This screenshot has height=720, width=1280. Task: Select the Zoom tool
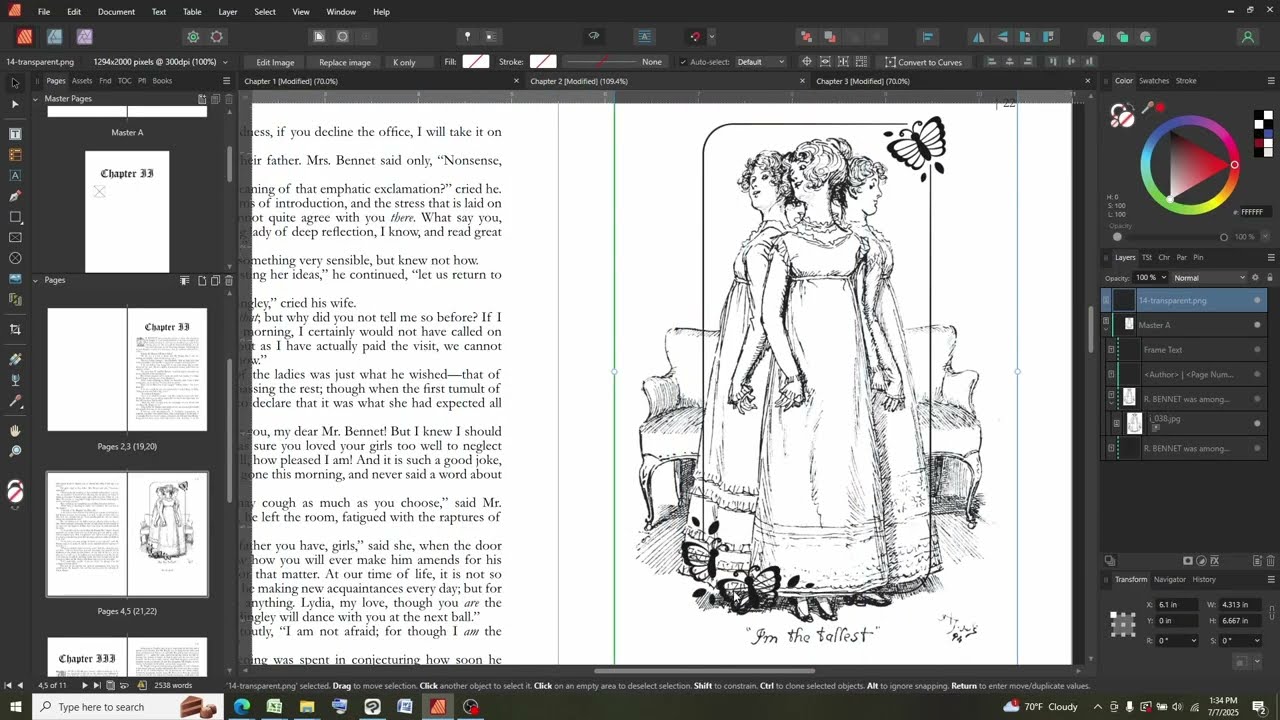[15, 452]
